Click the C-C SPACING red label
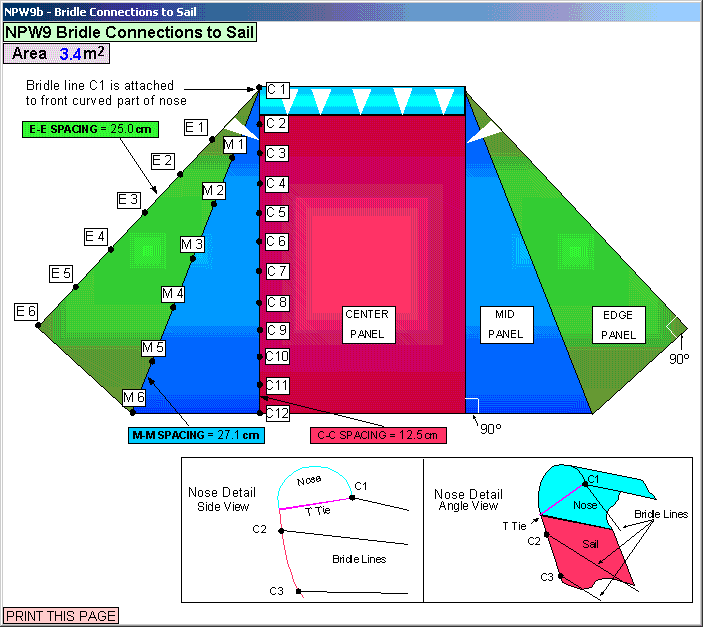This screenshot has height=627, width=703. (378, 435)
